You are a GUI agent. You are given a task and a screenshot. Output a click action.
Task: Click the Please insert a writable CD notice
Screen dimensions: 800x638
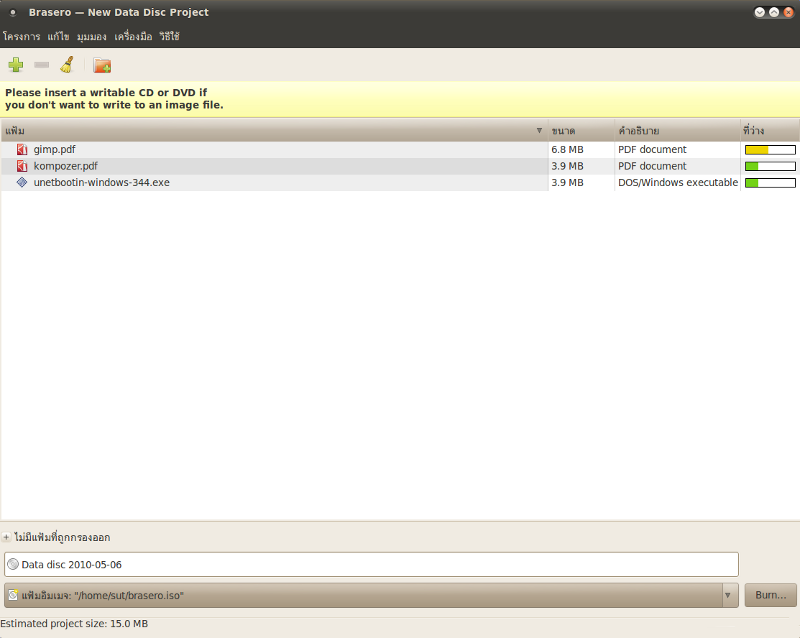click(x=114, y=99)
